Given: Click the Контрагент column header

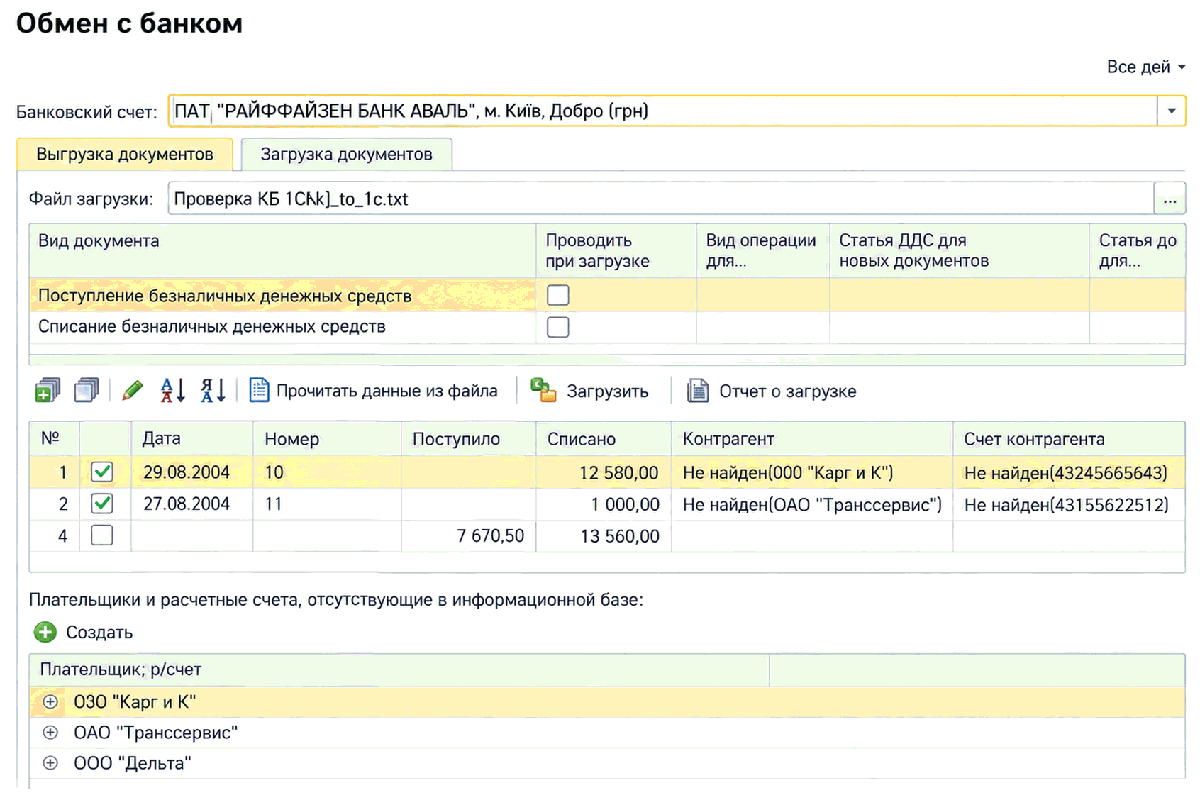Looking at the screenshot, I should tap(812, 439).
